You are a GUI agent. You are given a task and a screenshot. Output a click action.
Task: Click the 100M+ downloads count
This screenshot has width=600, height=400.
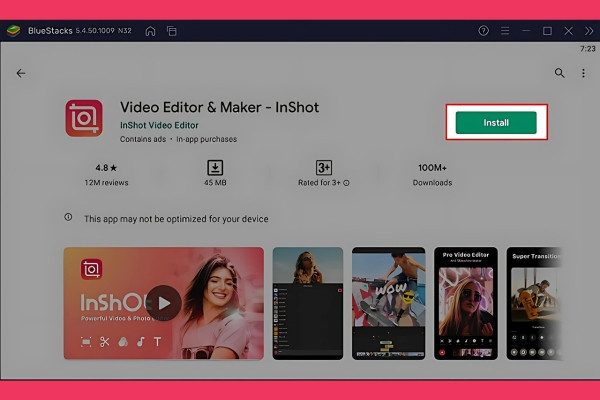click(x=432, y=168)
